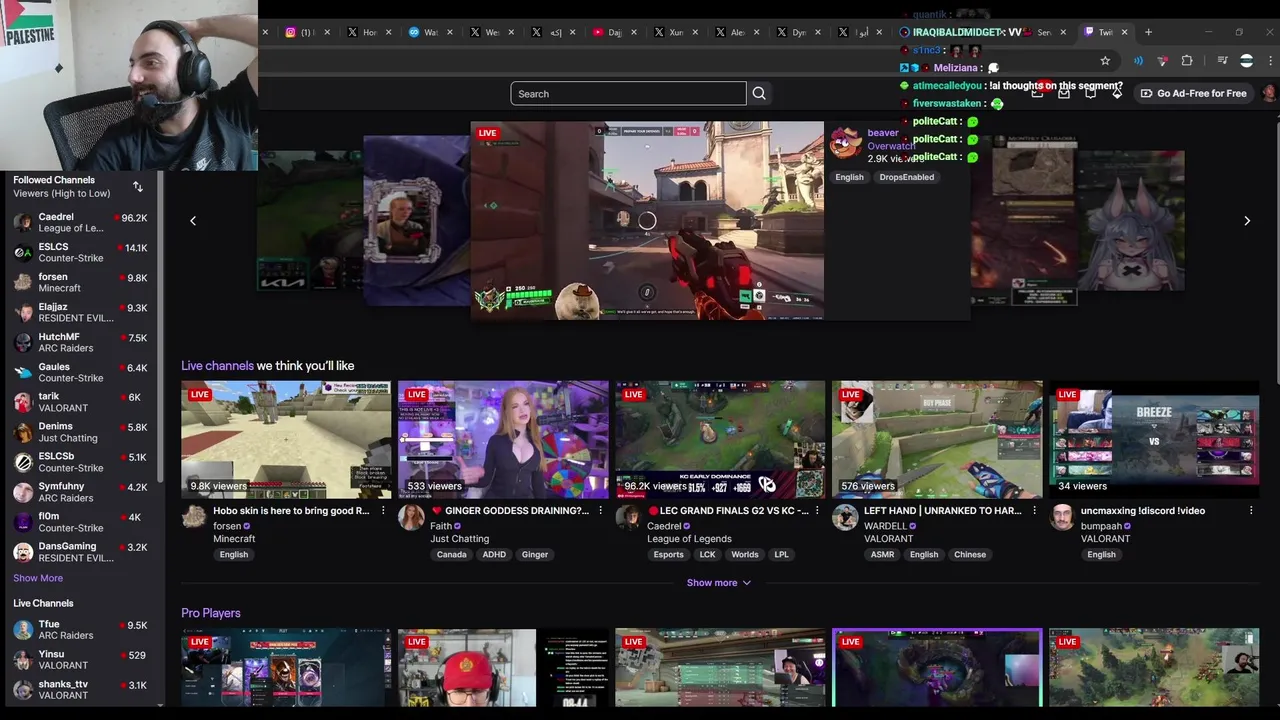Viewport: 1280px width, 720px height.
Task: Open the featured Overwatch stream video
Action: pyautogui.click(x=647, y=220)
